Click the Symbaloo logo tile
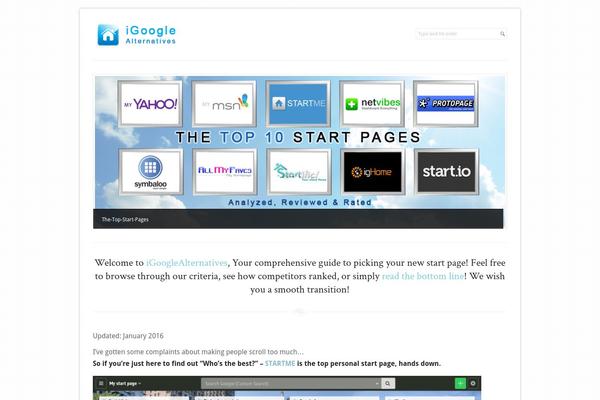Viewport: 600px width, 400px height. click(151, 172)
